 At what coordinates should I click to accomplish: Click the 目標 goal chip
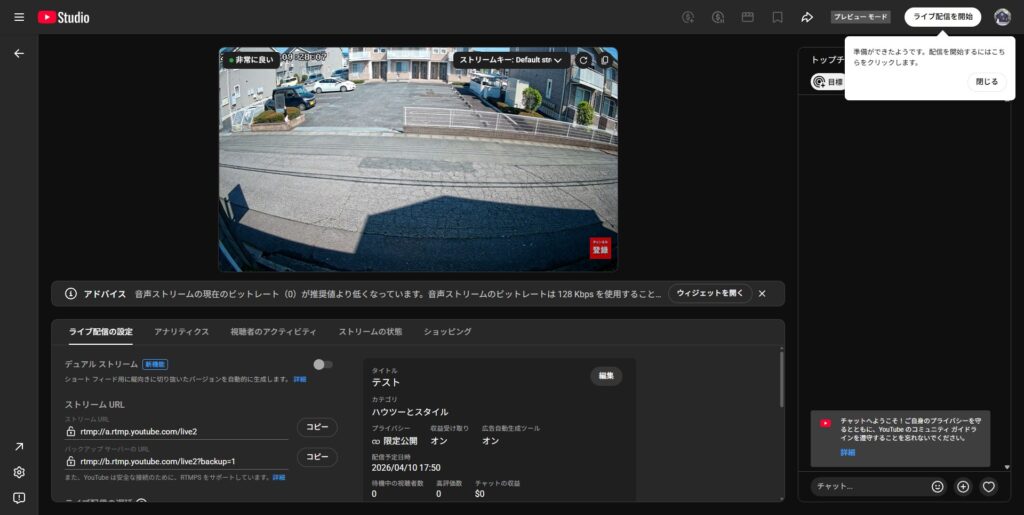tap(828, 82)
